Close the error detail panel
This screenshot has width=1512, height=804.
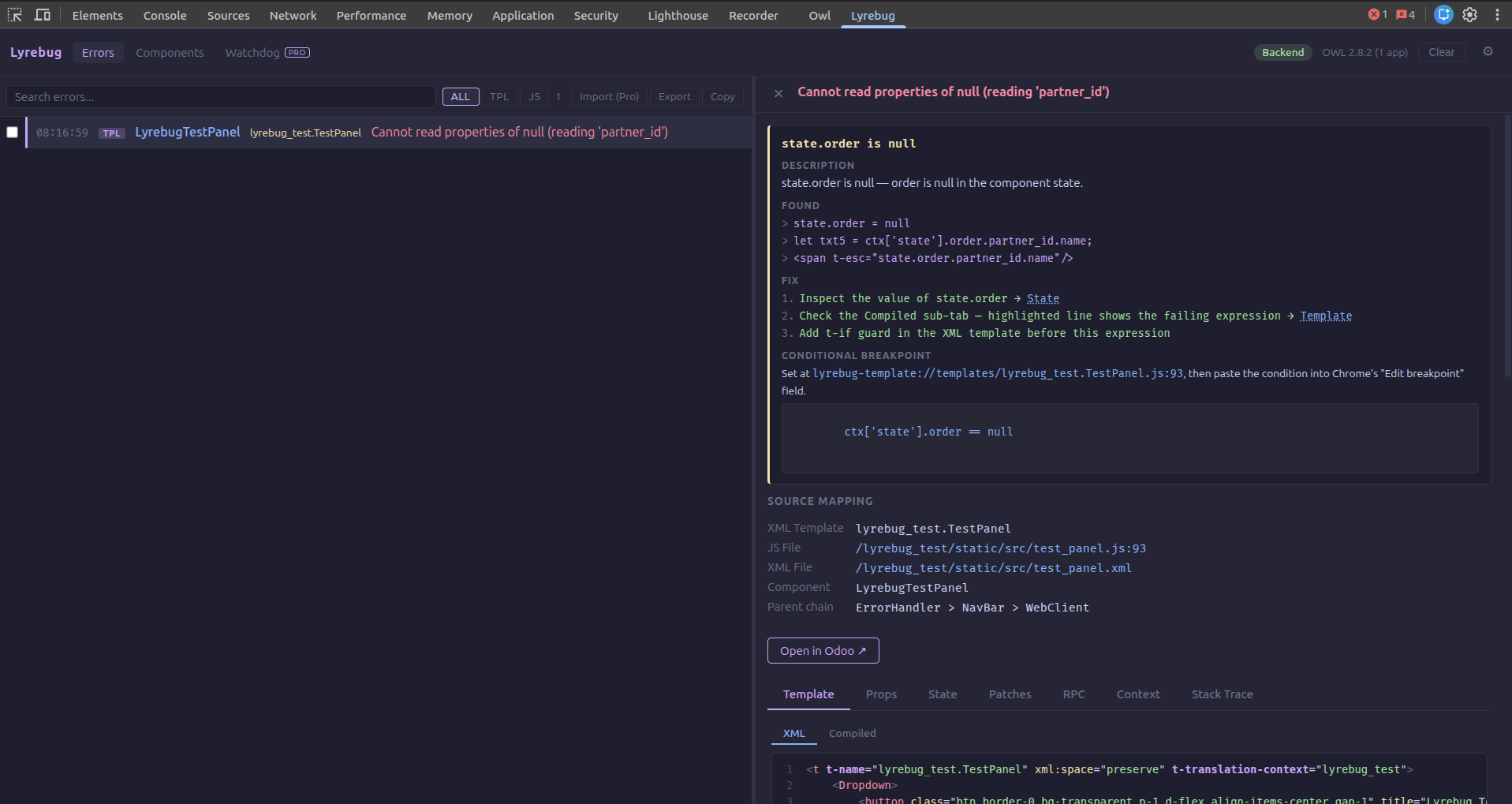pos(778,93)
